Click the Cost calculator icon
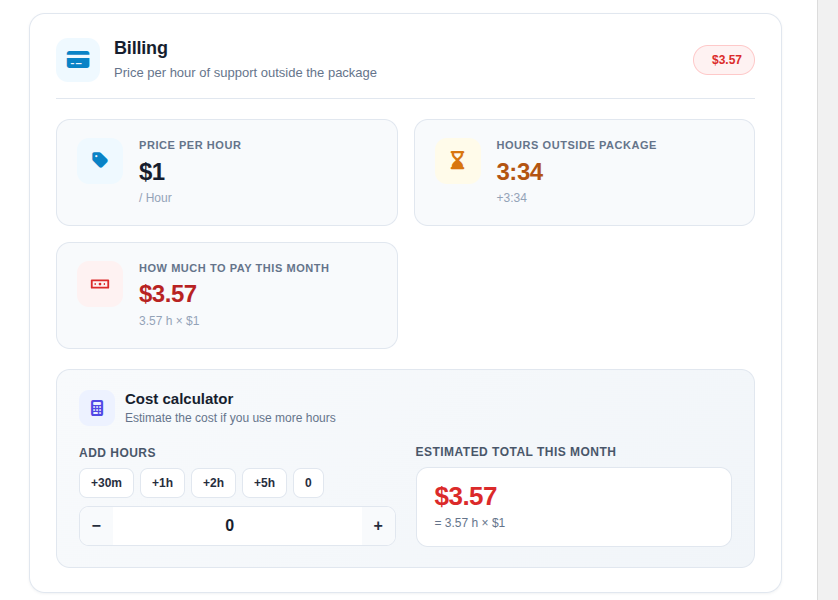 [x=97, y=408]
